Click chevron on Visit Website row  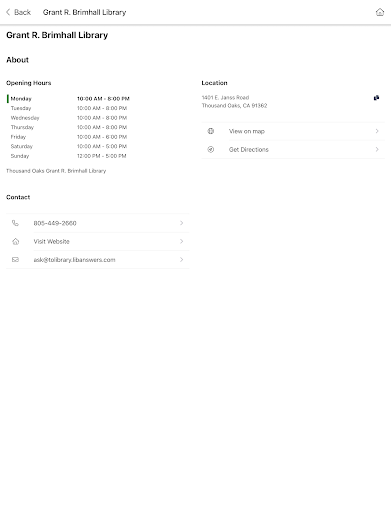(182, 241)
